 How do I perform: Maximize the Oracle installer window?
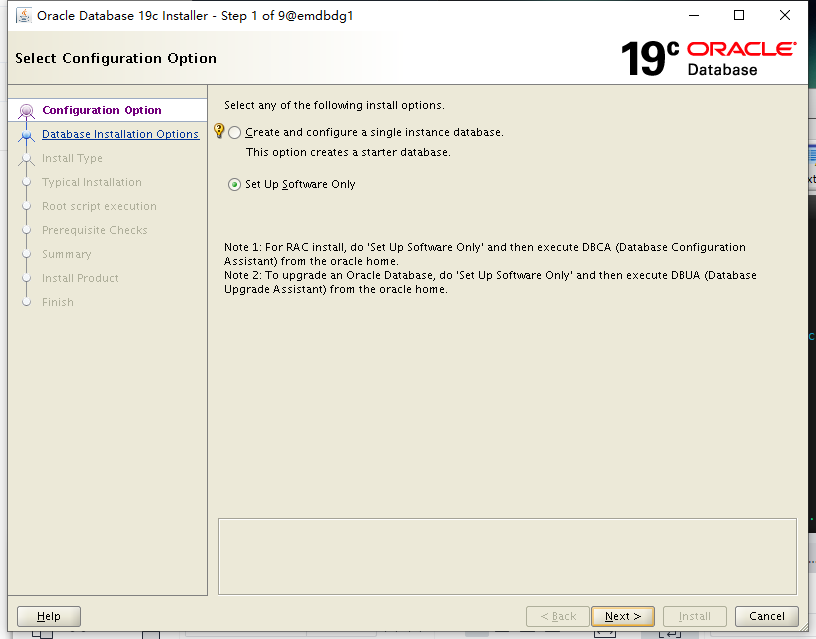pos(738,16)
